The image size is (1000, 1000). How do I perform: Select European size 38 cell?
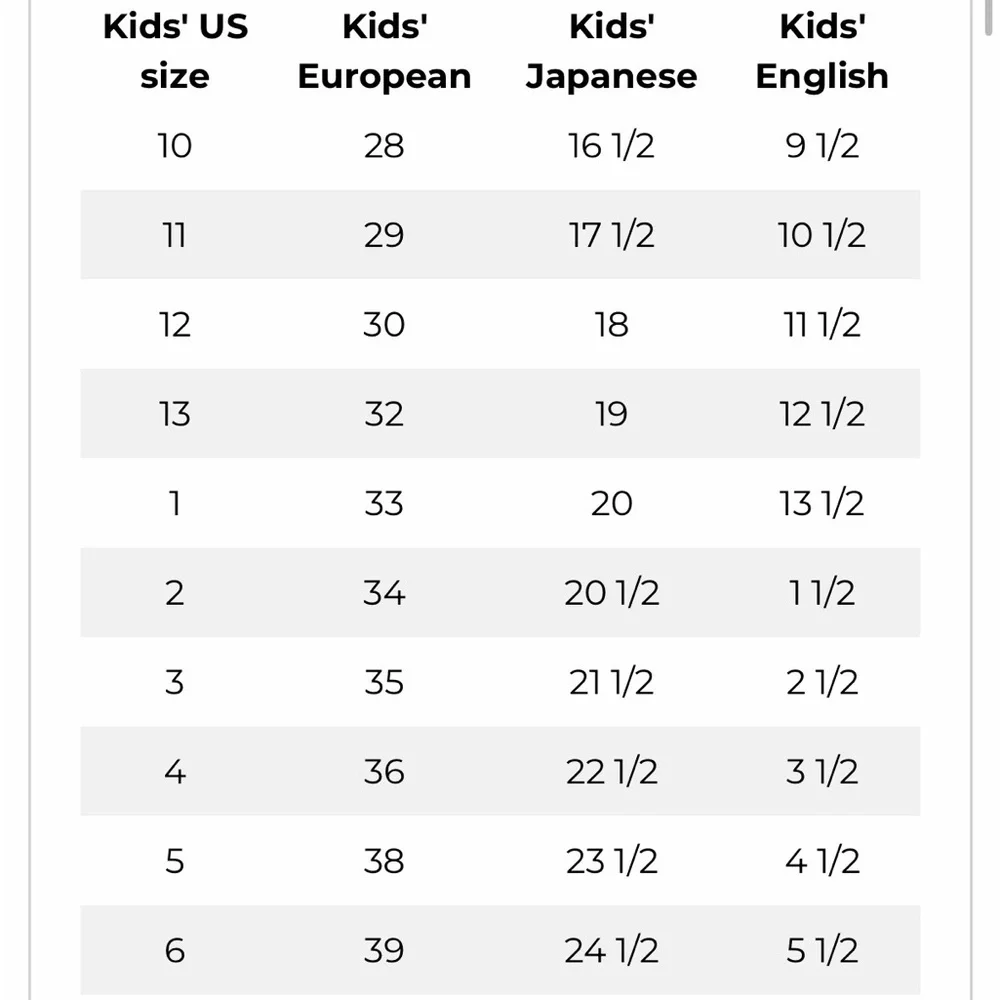tap(384, 860)
